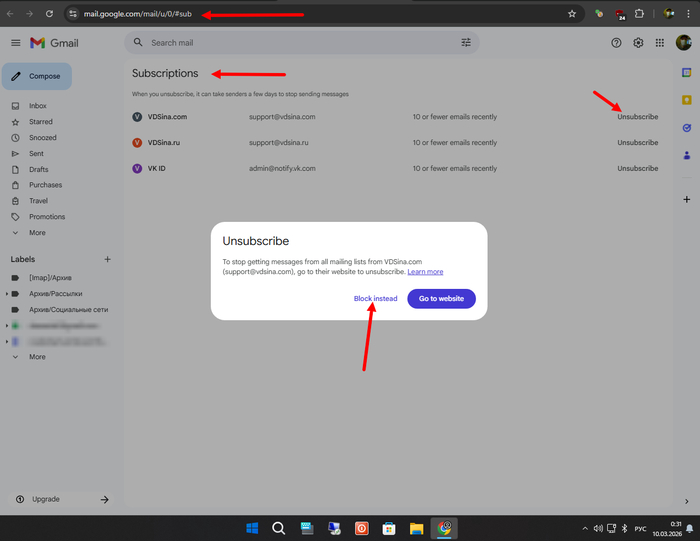Click the Go to website button
Screen dimensions: 700x541
tap(441, 299)
